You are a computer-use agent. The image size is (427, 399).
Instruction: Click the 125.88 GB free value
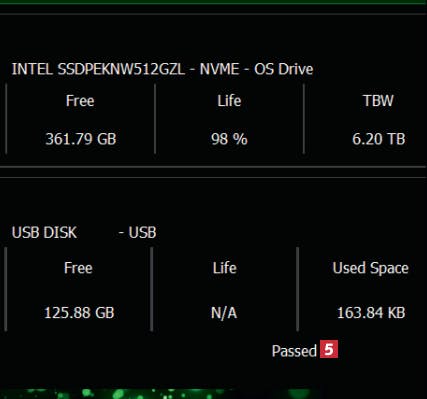coord(79,313)
